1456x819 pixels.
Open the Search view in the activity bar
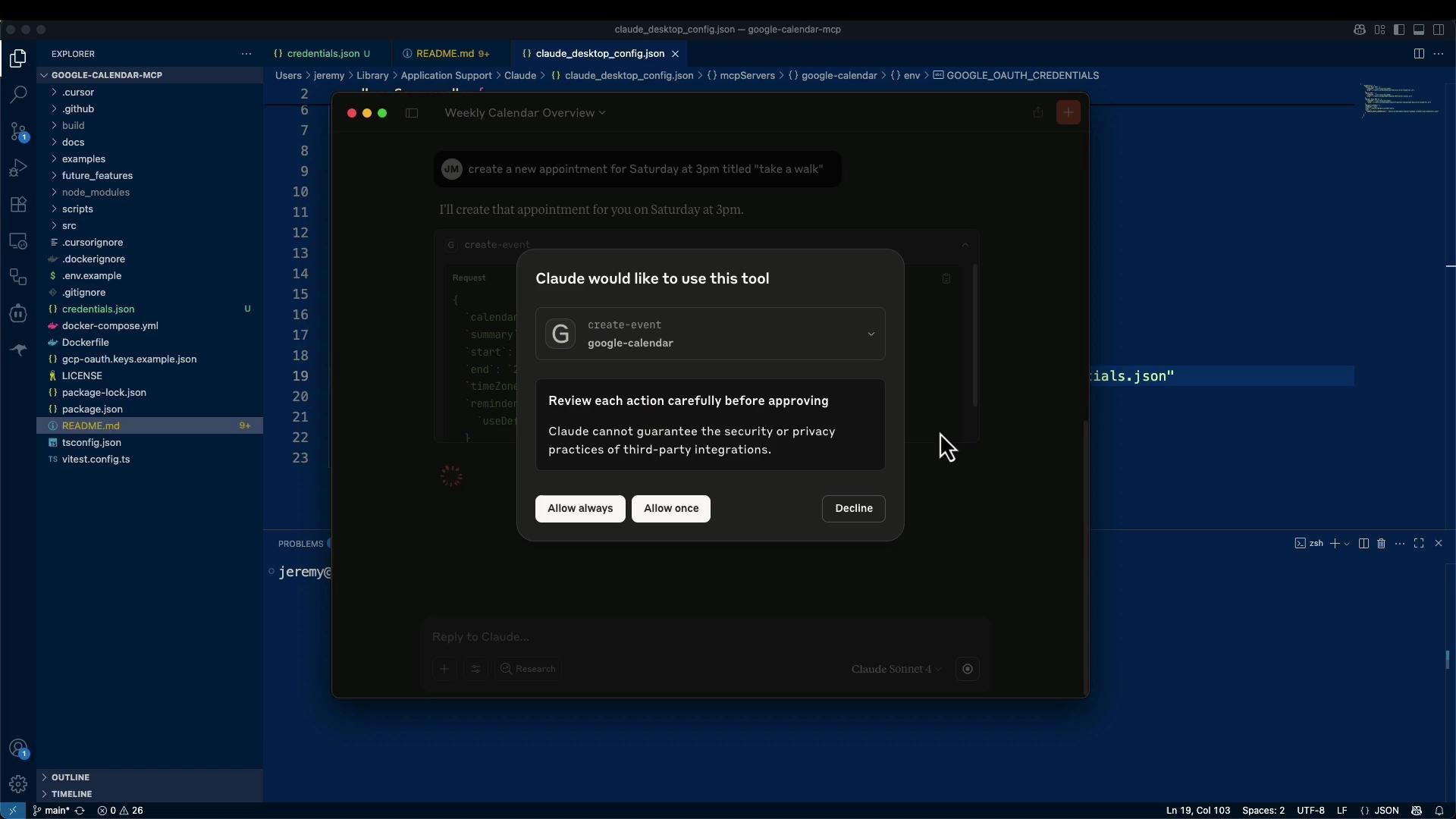(x=18, y=95)
